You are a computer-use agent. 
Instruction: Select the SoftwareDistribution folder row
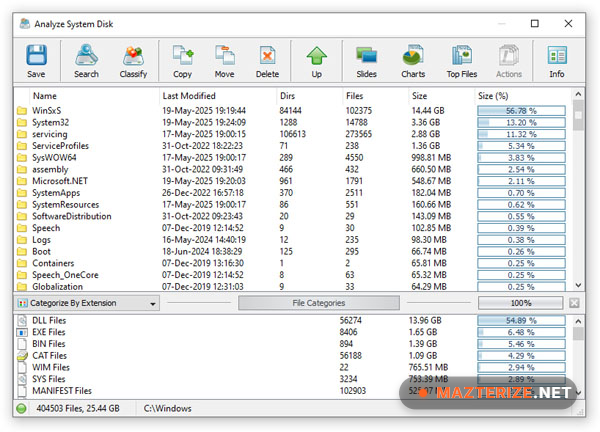pos(292,217)
